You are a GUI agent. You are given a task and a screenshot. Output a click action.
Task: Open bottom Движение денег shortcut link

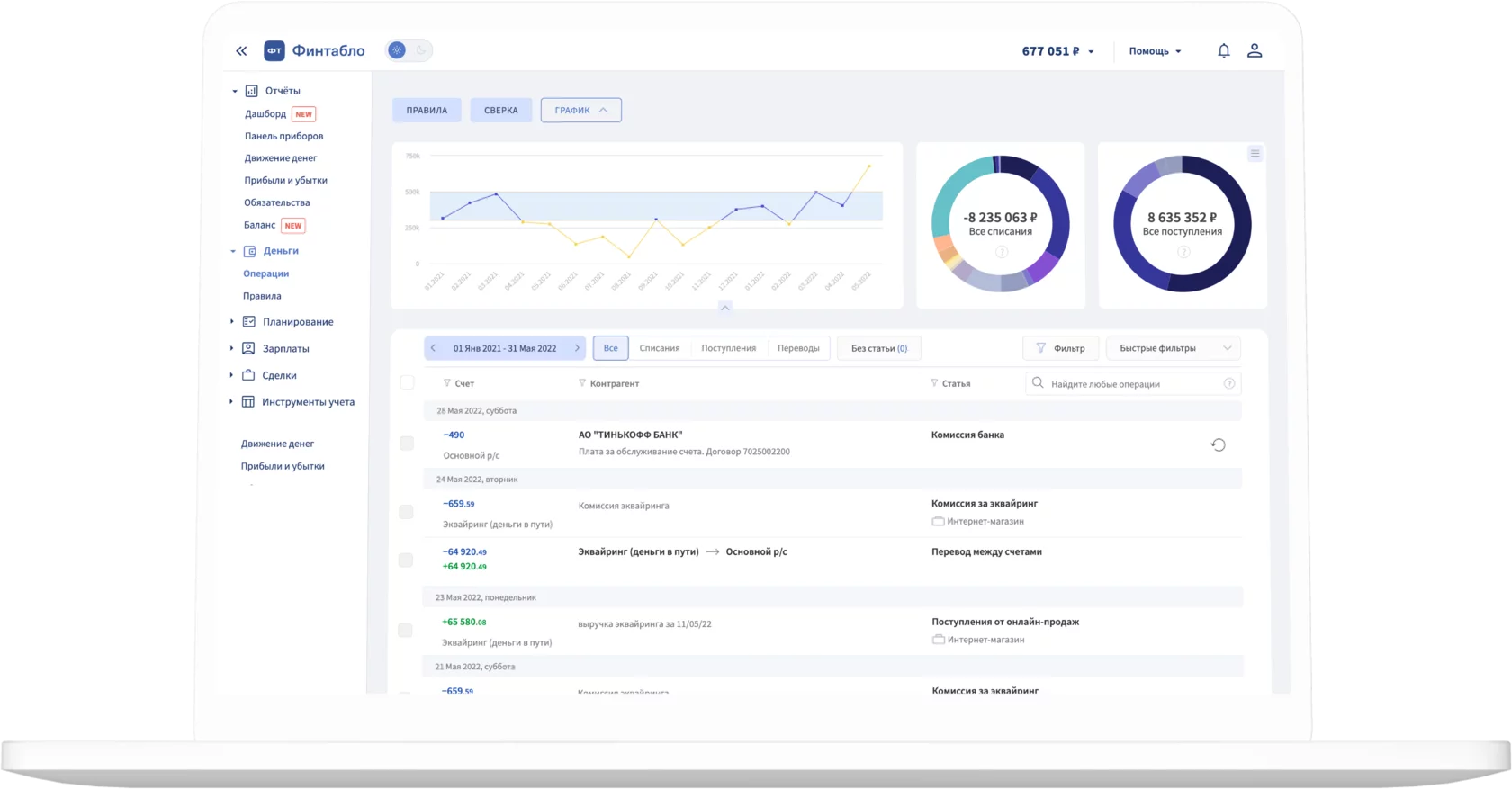coord(278,444)
